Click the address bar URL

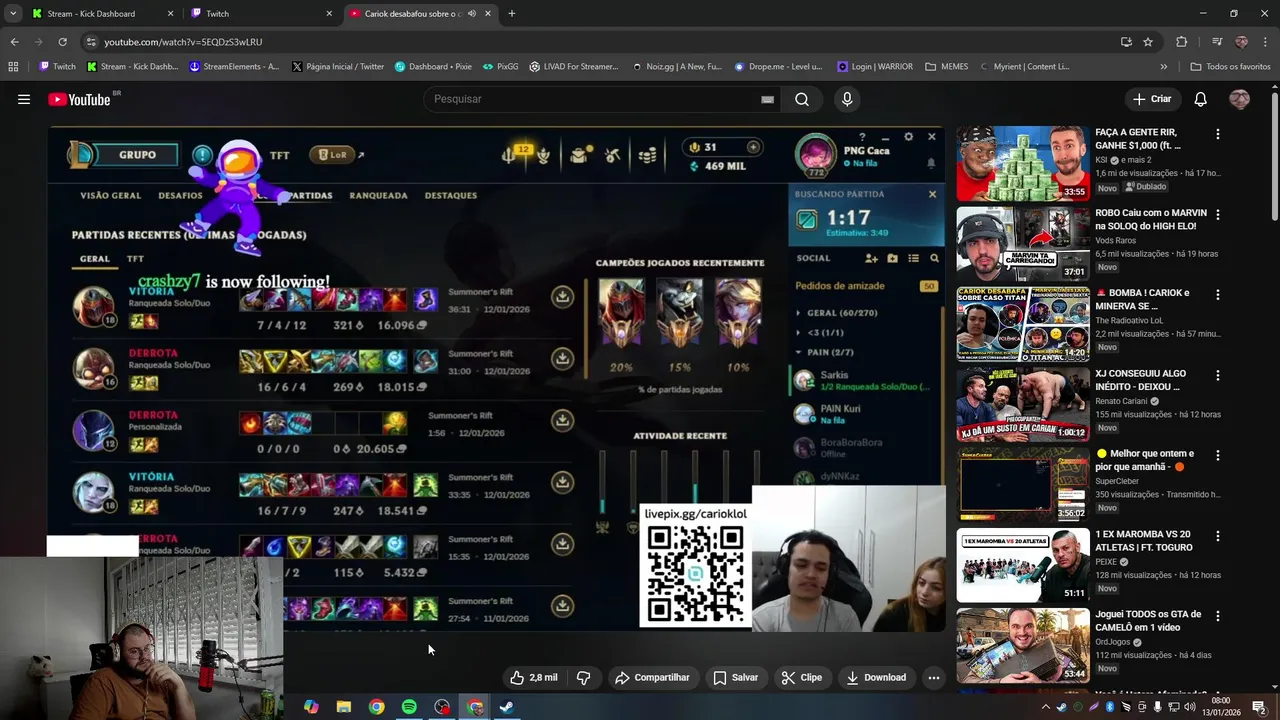[183, 42]
